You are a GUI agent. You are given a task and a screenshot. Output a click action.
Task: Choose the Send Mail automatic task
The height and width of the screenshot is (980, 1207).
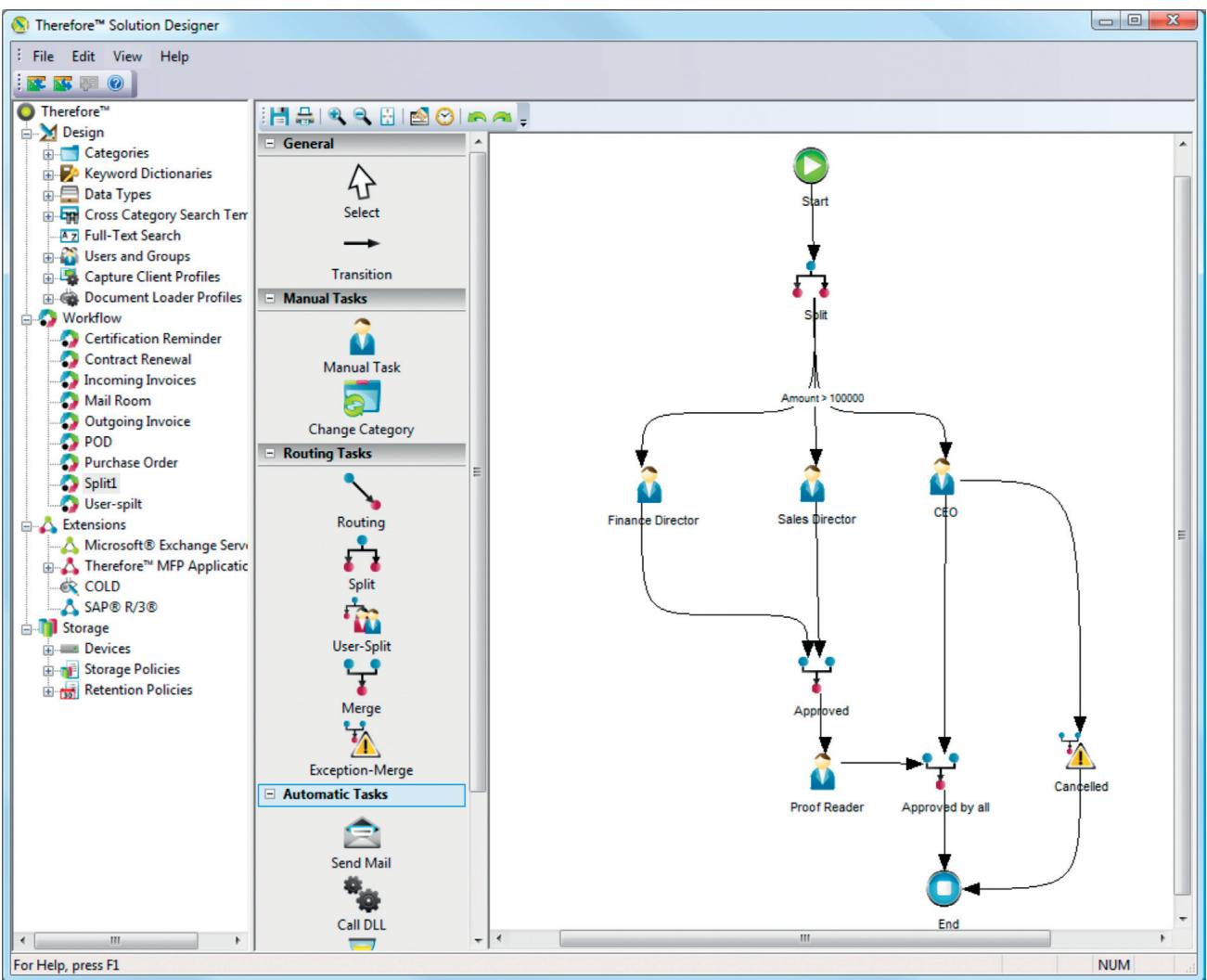coord(362,844)
